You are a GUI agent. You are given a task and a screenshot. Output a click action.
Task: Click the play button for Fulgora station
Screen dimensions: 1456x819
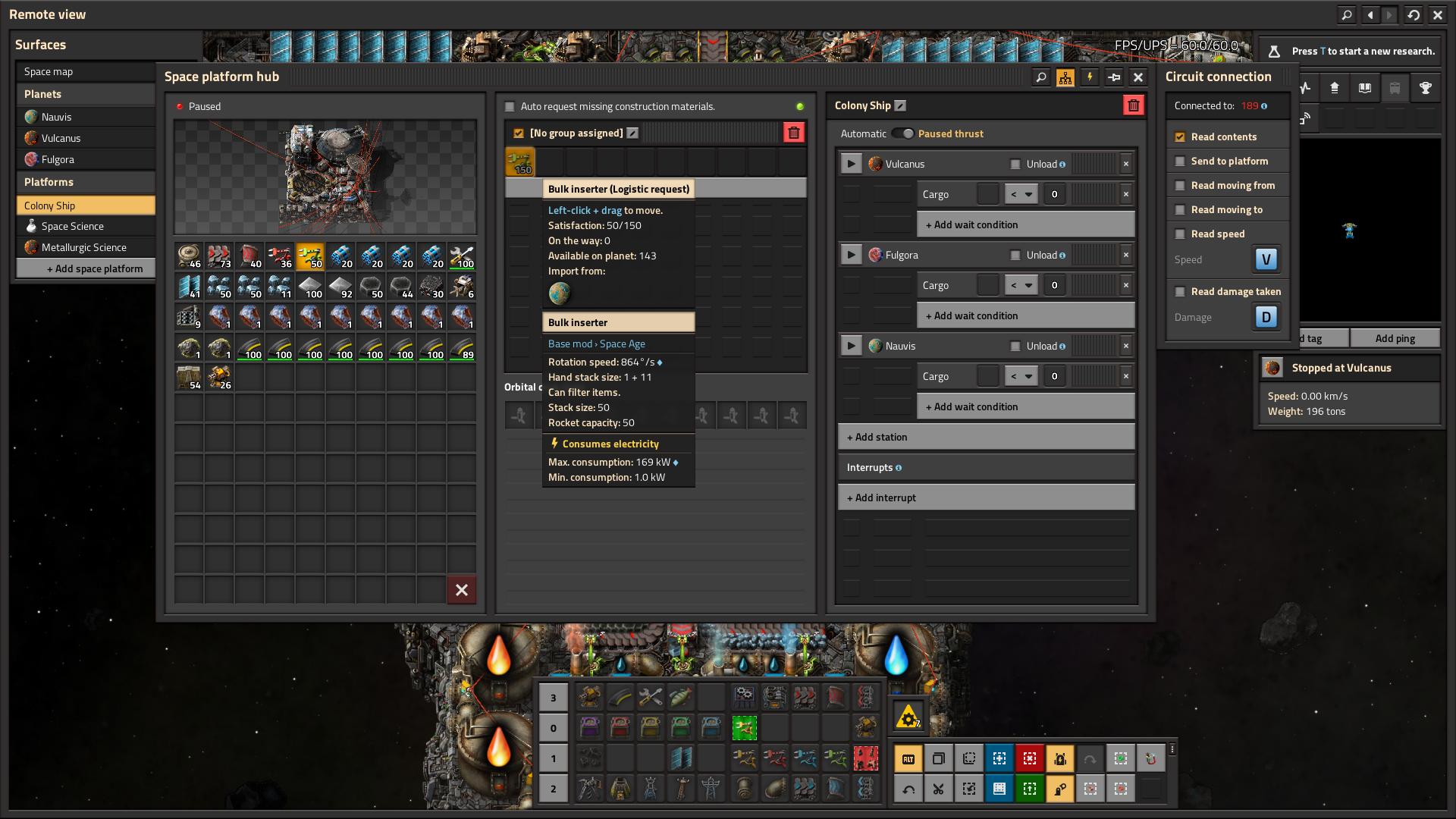point(851,254)
